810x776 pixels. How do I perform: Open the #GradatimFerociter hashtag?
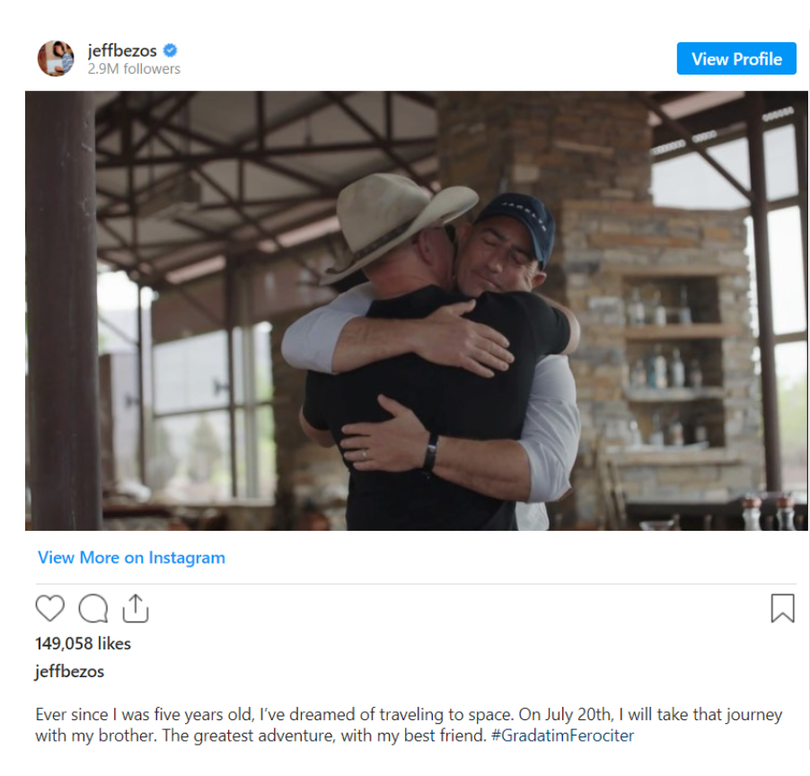[x=562, y=736]
